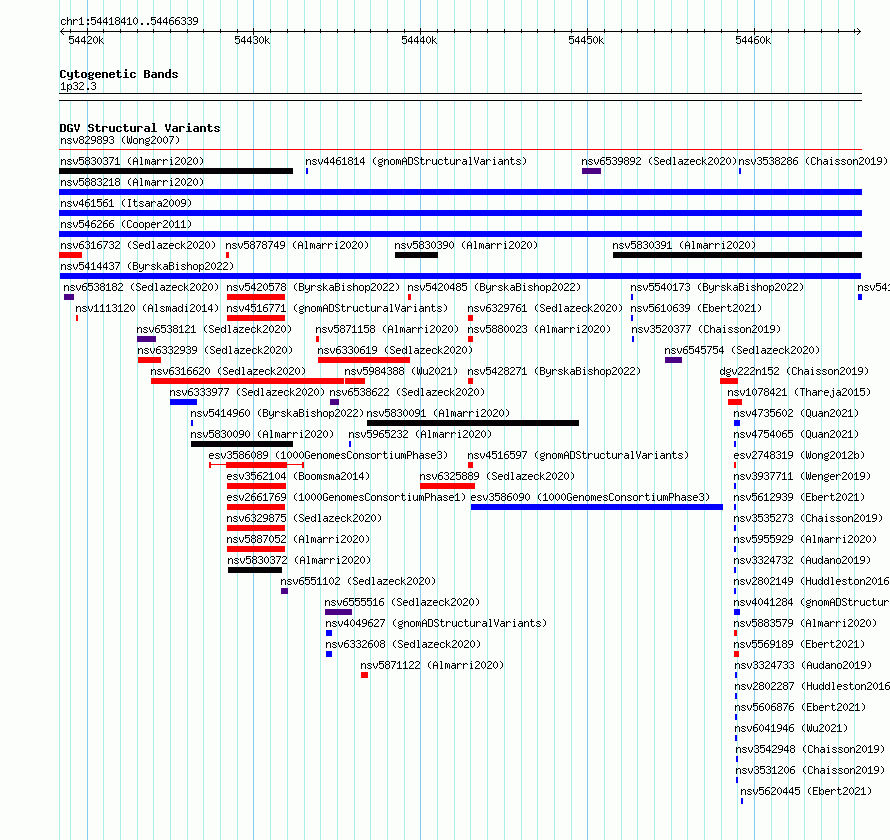Click esv2661769 1000GenomesConsortiumPhase1 label
Viewport: 890px width, 840px height.
(346, 497)
